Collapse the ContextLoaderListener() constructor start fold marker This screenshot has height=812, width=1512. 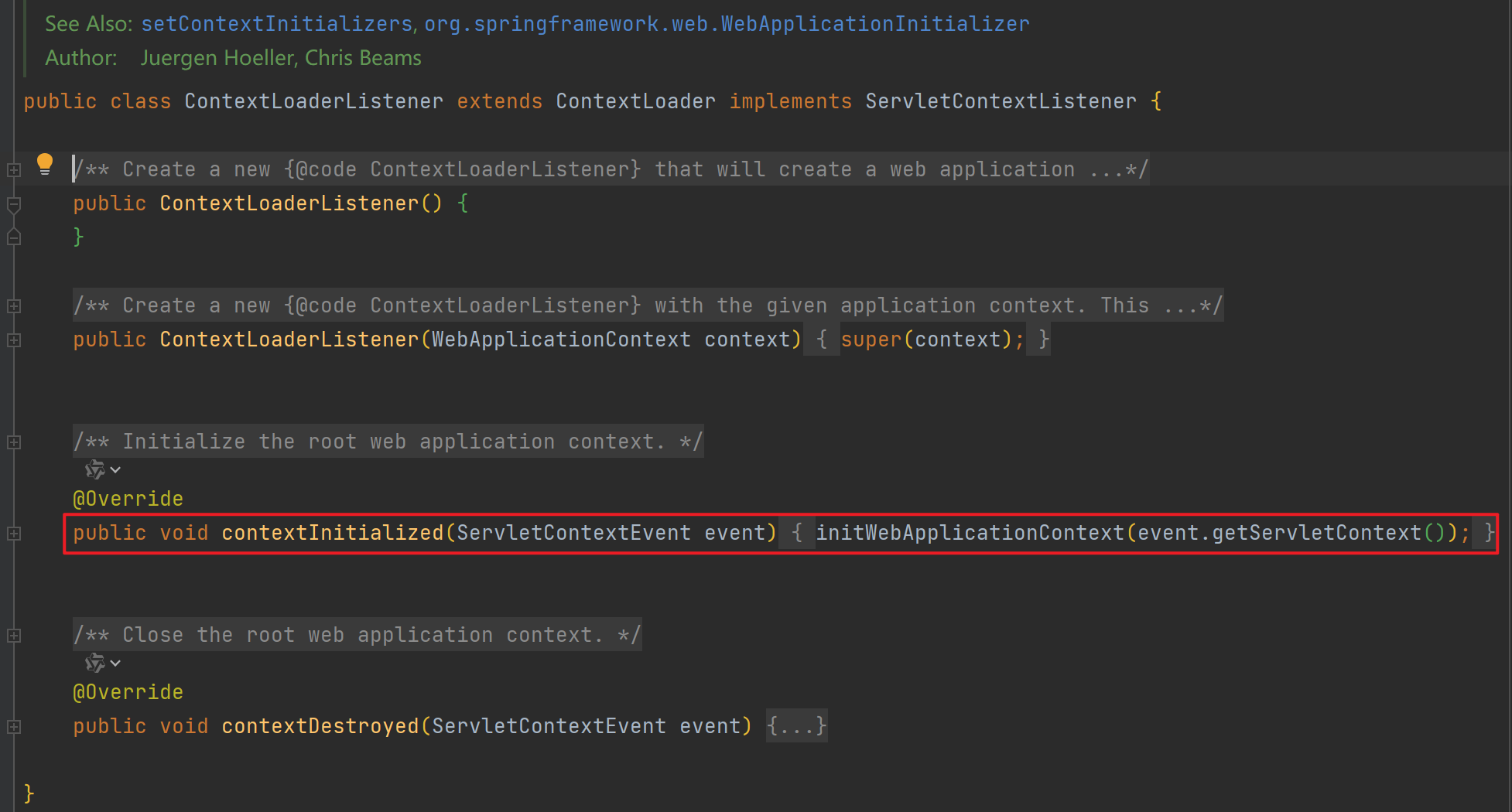pos(14,204)
